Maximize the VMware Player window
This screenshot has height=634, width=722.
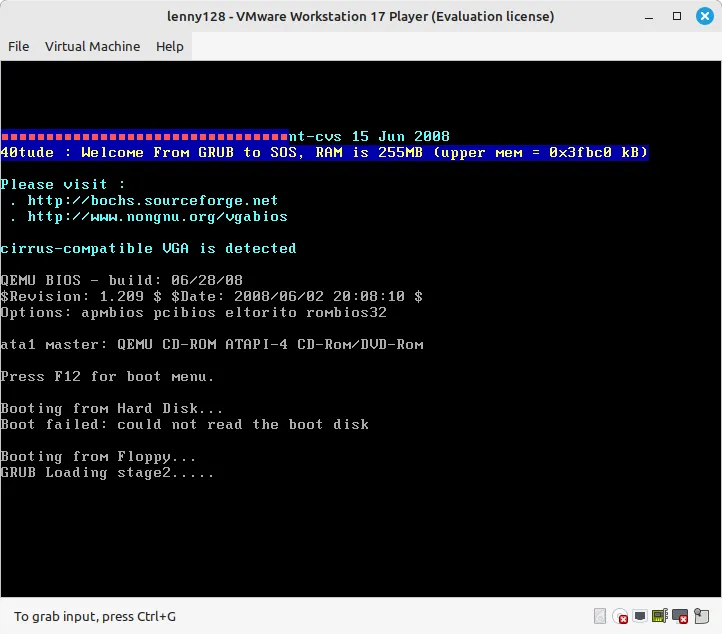click(677, 16)
